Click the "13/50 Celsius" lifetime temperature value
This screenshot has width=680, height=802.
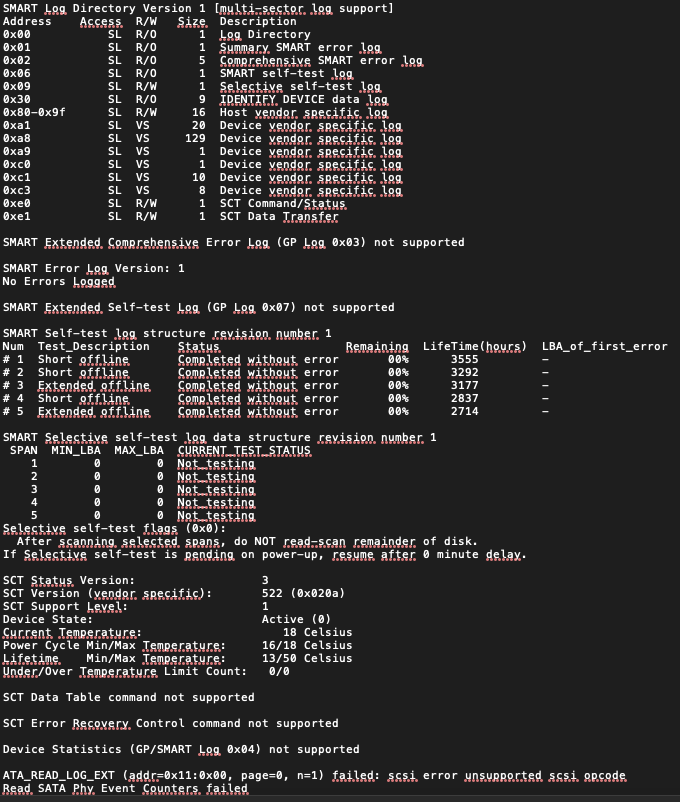coord(307,658)
